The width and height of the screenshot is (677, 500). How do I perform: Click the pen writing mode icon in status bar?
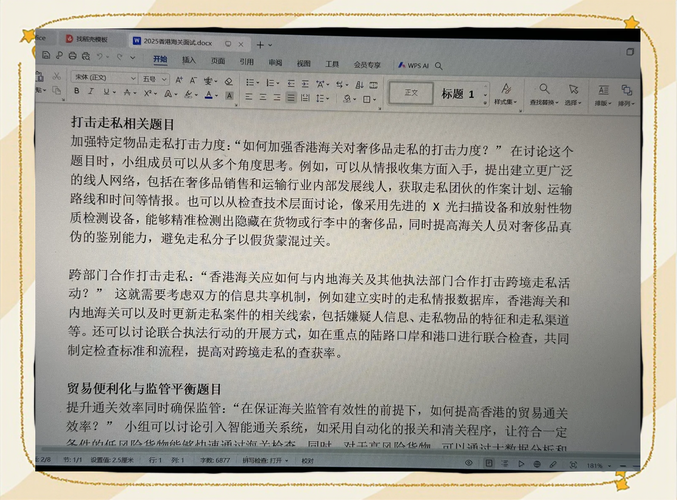[553, 464]
